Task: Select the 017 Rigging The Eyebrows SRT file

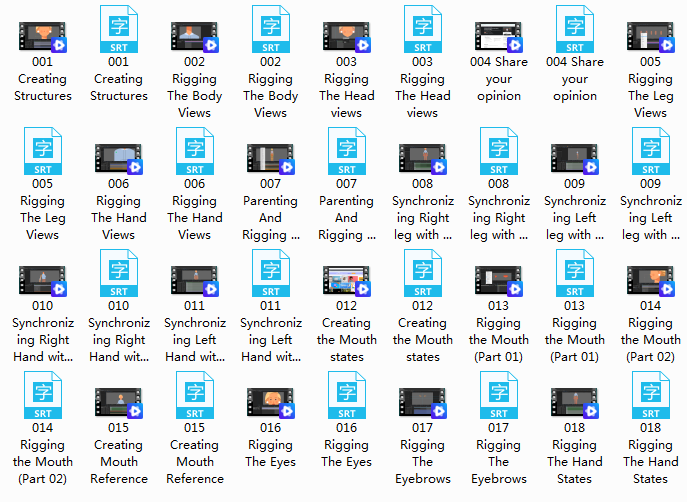Action: coord(499,395)
